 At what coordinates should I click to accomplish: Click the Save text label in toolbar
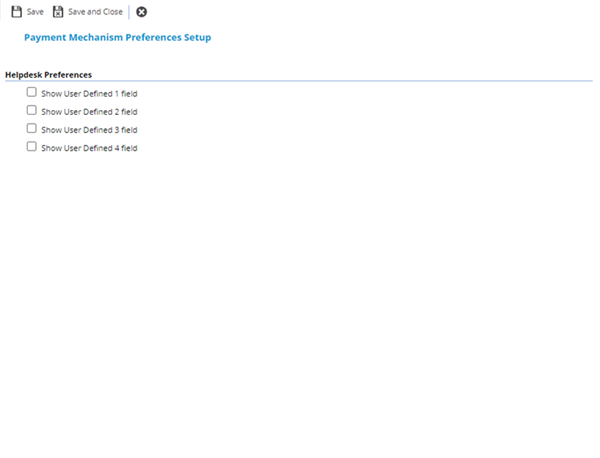[35, 12]
